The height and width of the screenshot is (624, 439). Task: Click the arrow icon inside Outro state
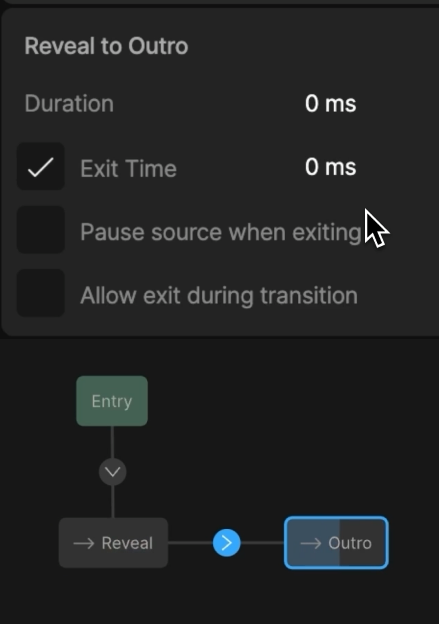point(311,543)
